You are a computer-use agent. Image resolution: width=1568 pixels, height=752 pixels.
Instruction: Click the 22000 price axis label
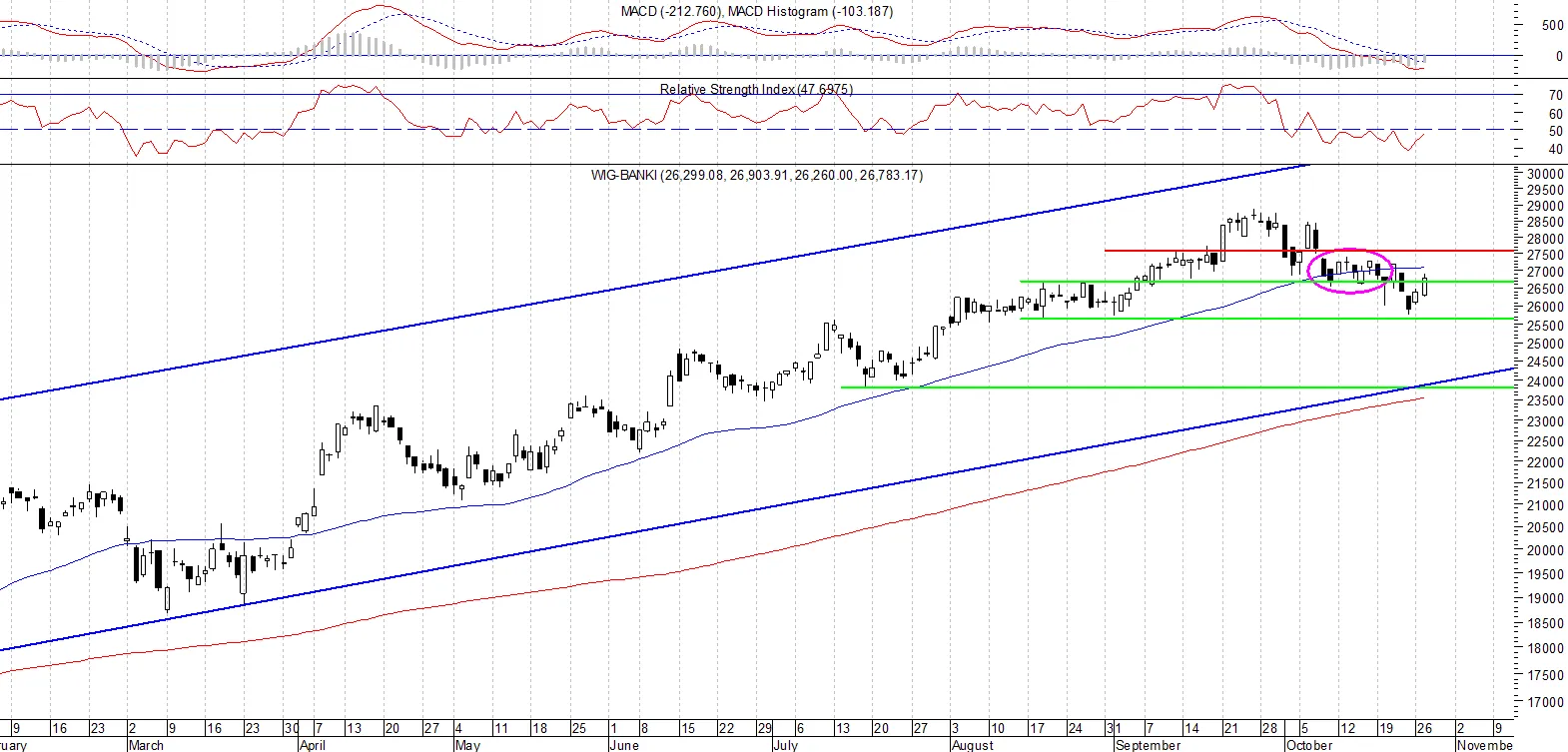pos(1545,463)
